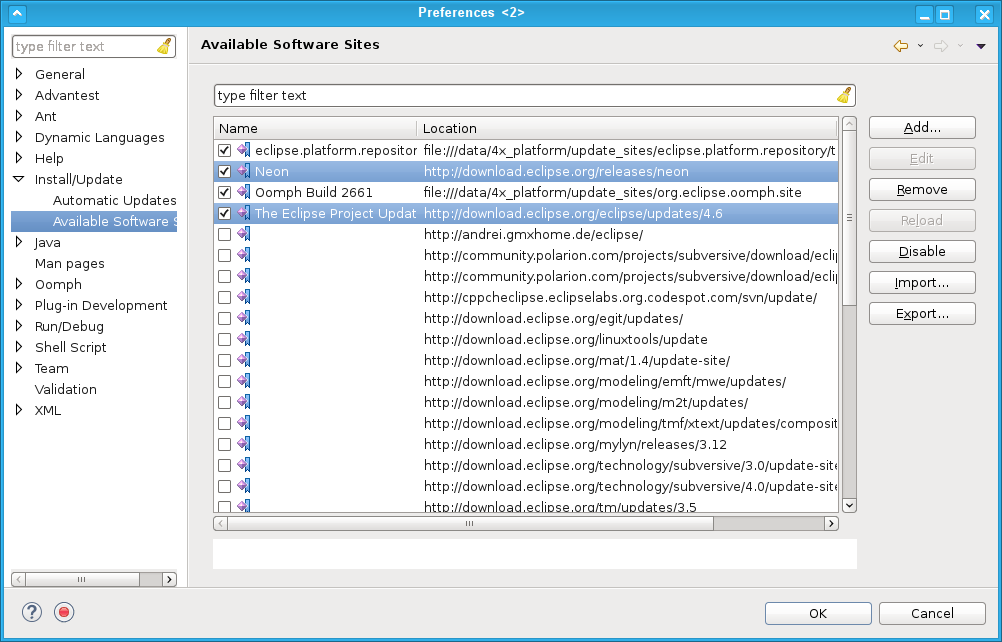This screenshot has width=1002, height=642.
Task: Click the sites table vertical scrollbar thumb
Action: pyautogui.click(x=849, y=218)
